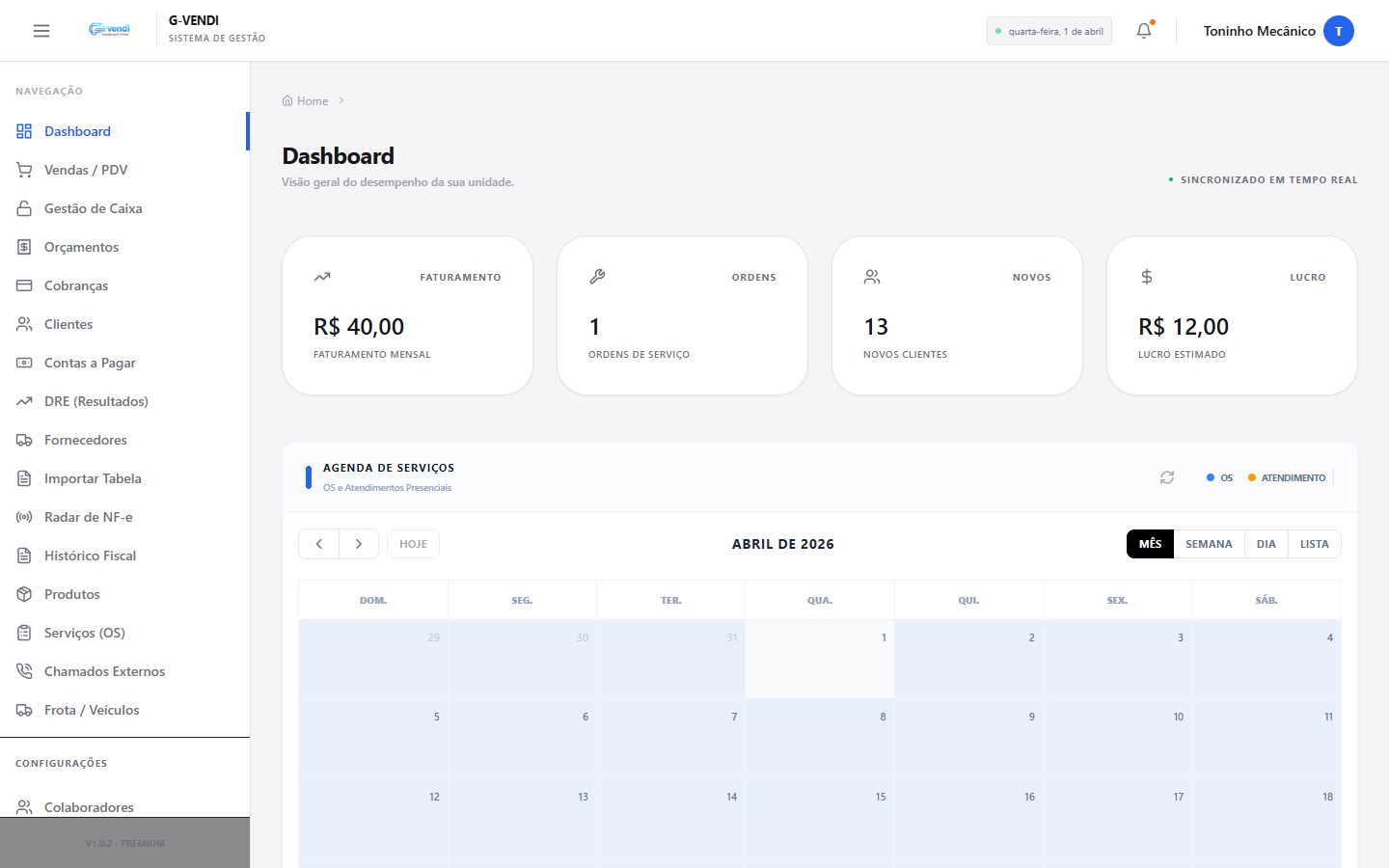Refresh the Agenda de Serviços calendar
Viewport: 1389px width, 868px height.
pos(1167,477)
